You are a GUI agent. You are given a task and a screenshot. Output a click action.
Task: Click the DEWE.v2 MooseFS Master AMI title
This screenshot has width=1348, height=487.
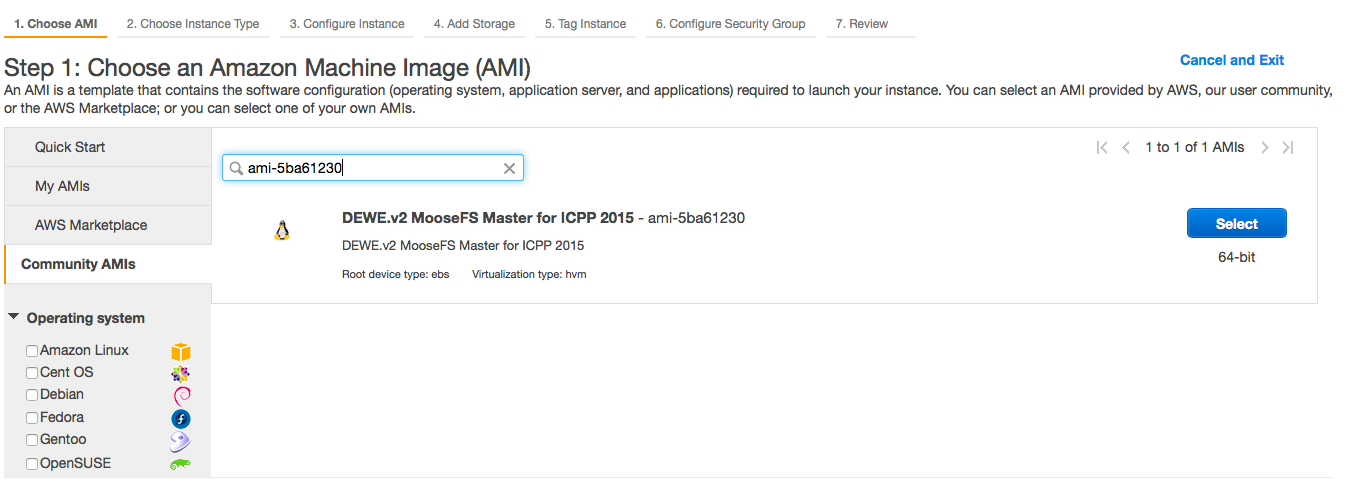(x=488, y=218)
